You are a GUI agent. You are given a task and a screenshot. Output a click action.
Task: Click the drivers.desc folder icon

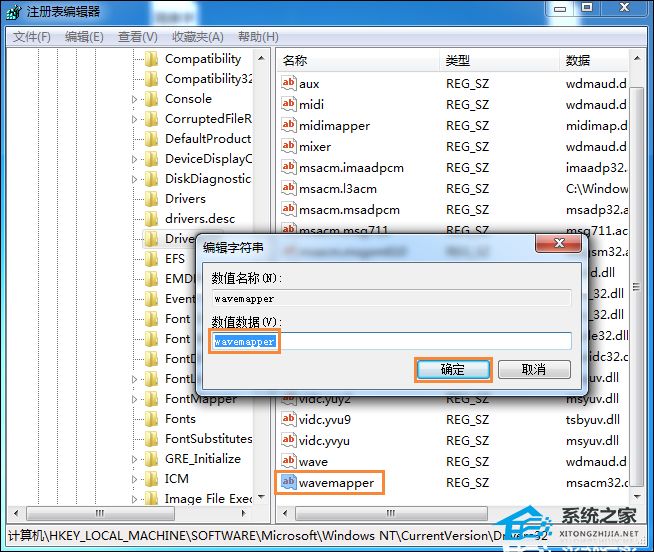point(151,219)
